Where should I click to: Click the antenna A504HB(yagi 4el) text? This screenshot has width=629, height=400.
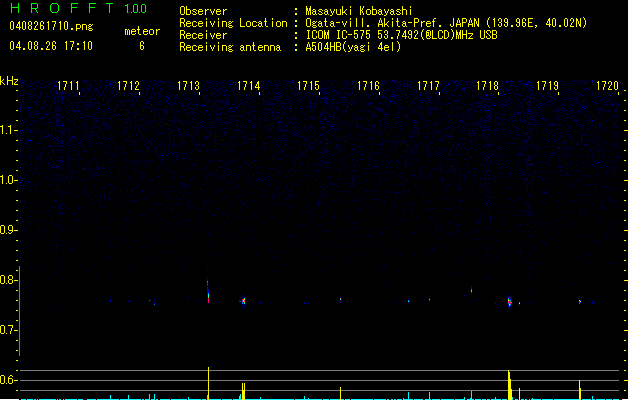tap(353, 47)
